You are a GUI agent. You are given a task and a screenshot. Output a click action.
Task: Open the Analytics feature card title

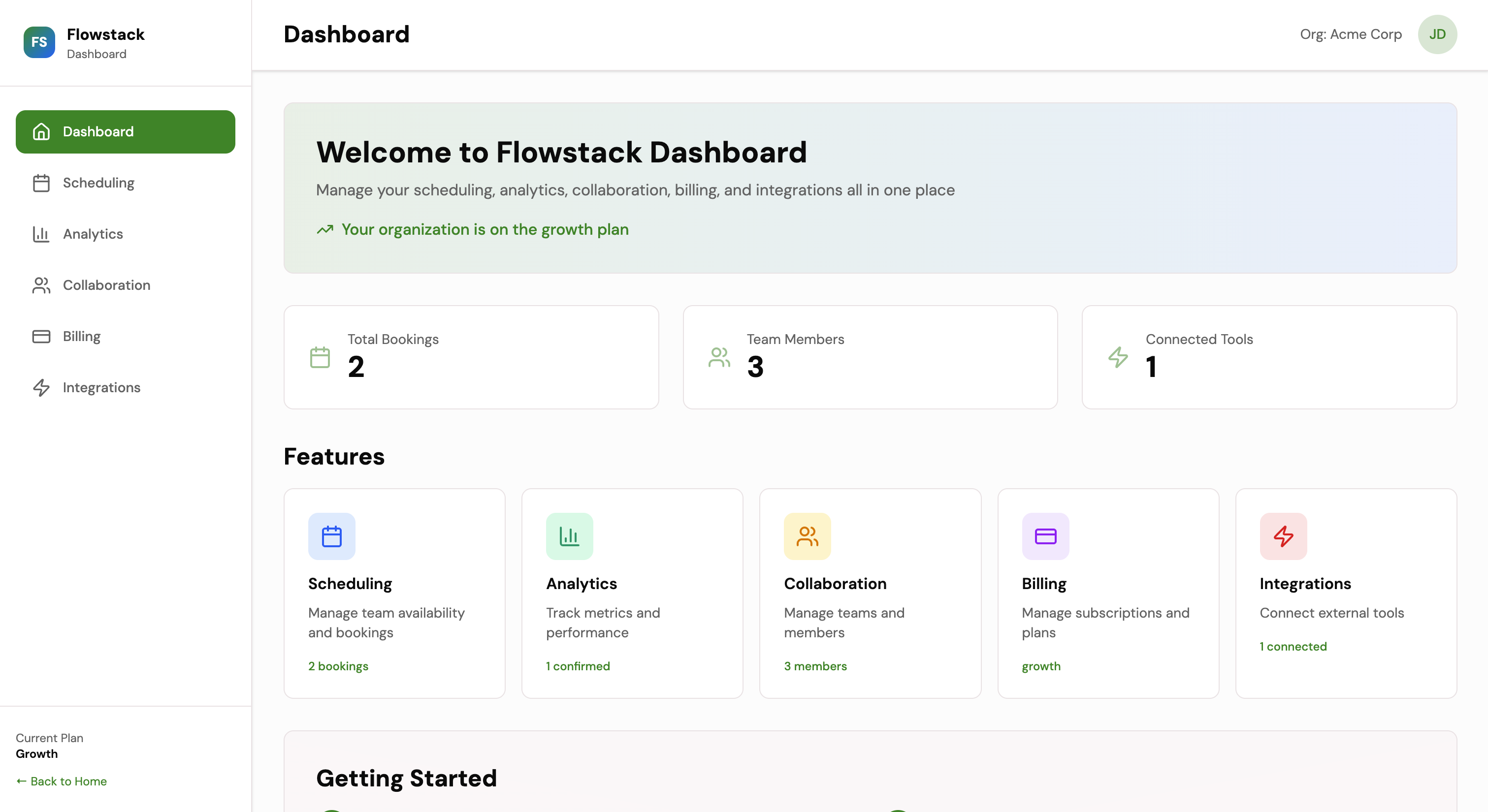click(x=582, y=584)
